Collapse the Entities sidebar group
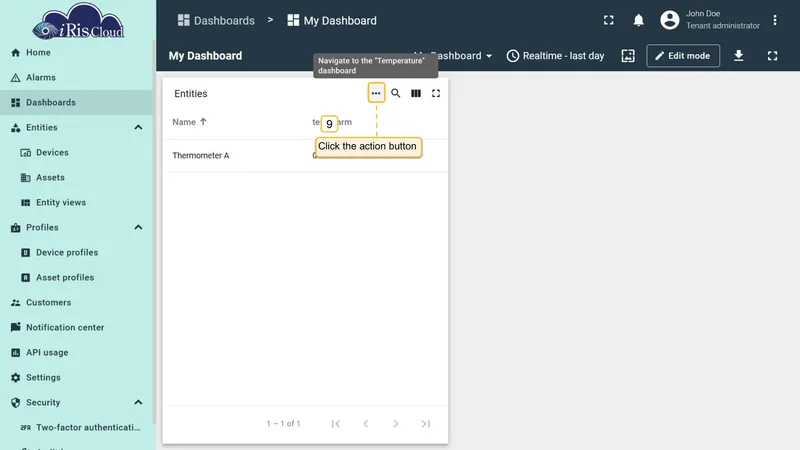 (138, 128)
